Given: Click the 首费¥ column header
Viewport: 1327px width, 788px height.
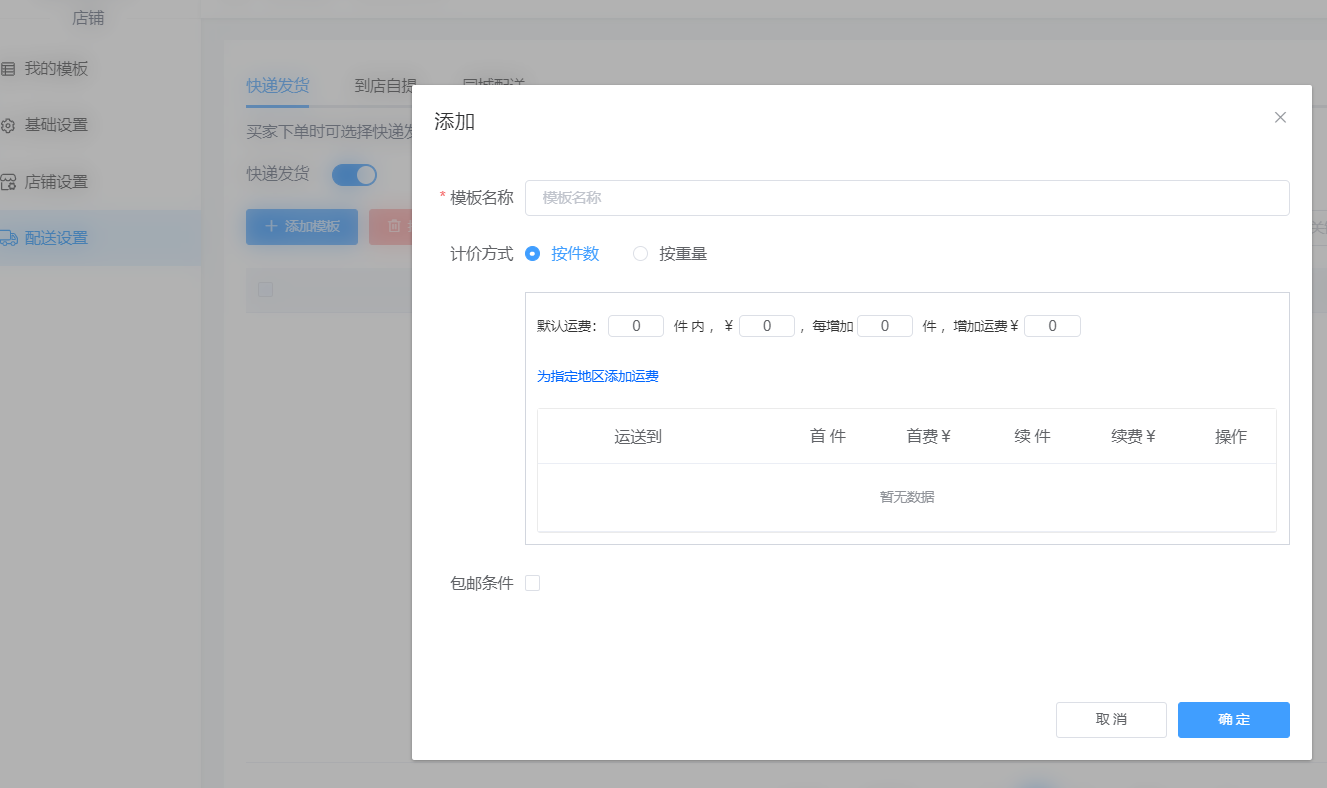Looking at the screenshot, I should [929, 437].
